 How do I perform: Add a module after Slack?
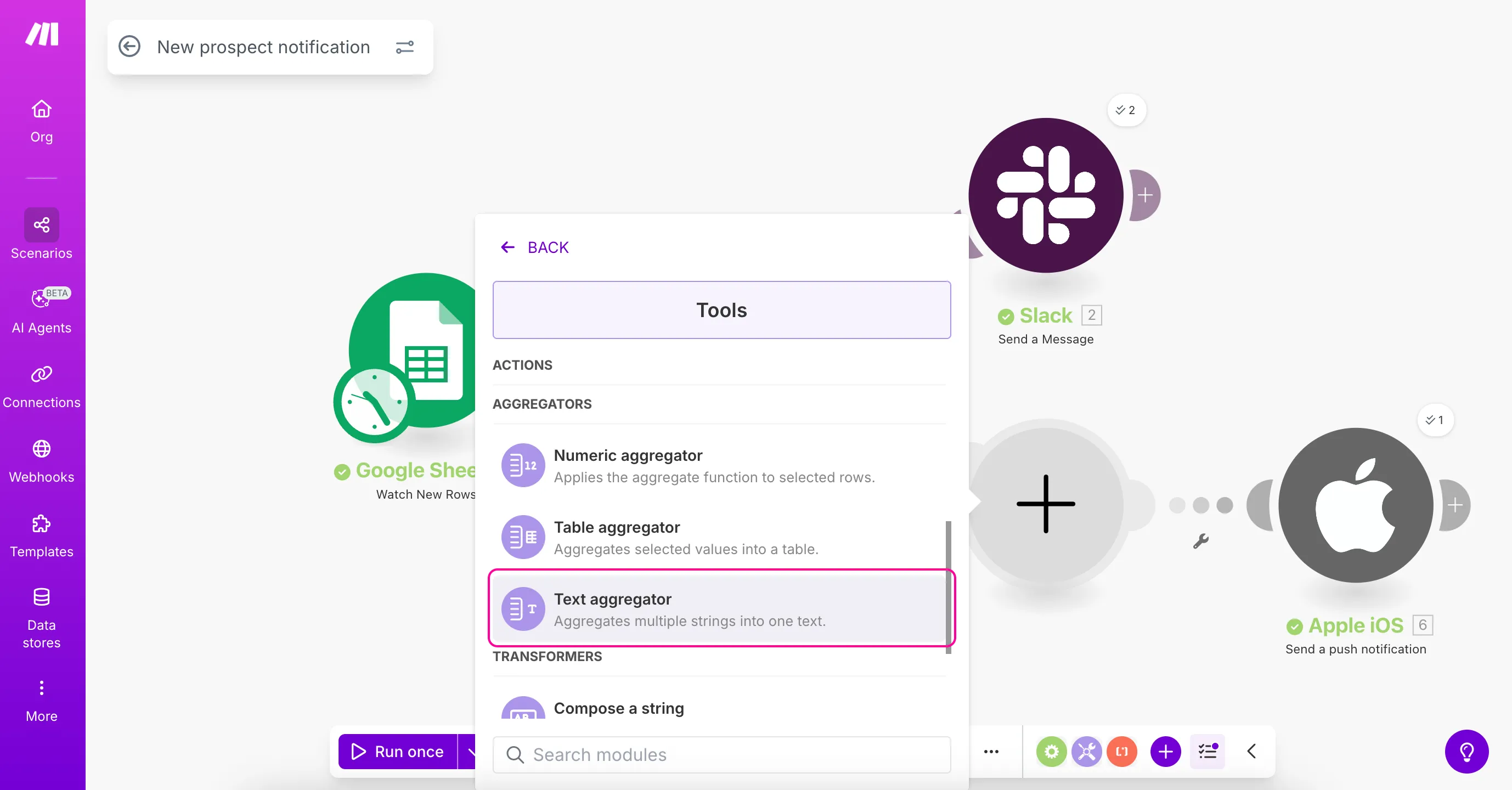coord(1145,195)
